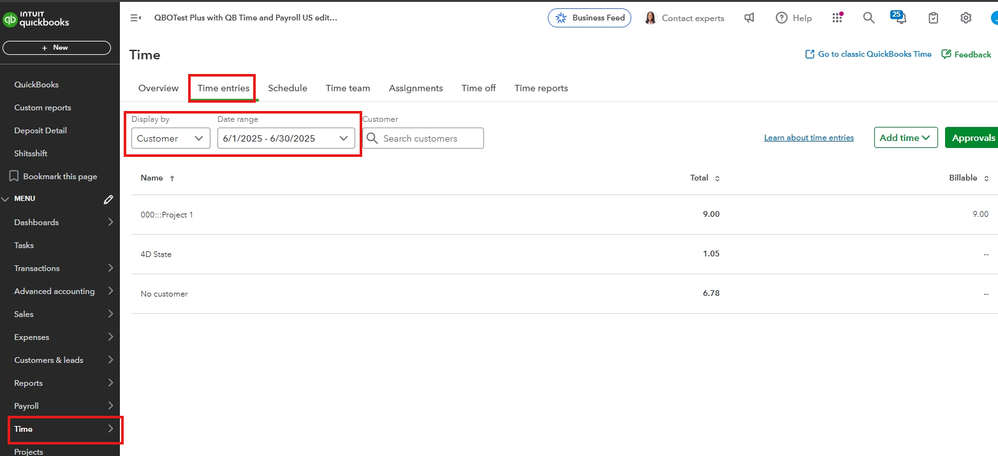
Task: Open the 4D State row
Action: click(565, 254)
